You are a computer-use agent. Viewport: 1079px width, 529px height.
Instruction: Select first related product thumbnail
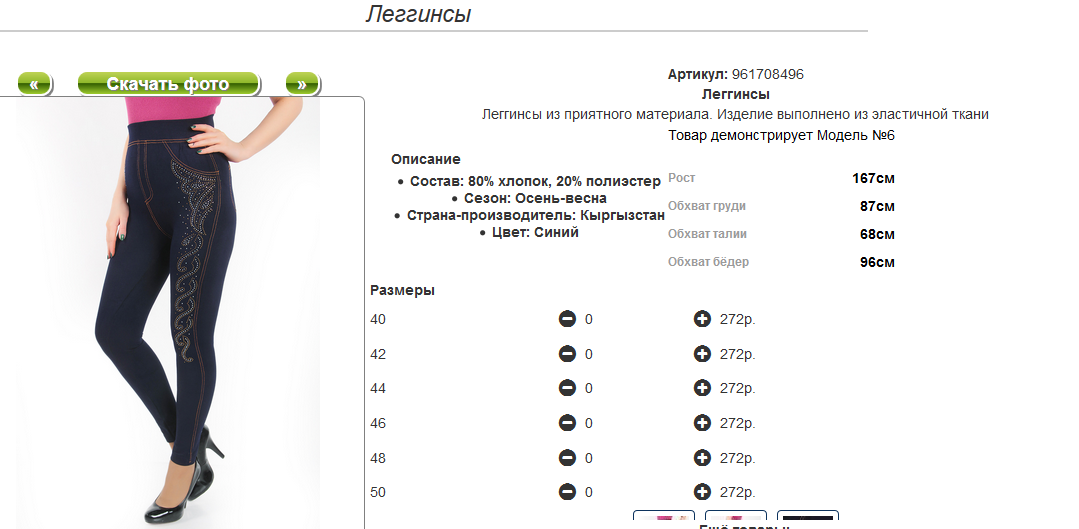point(664,519)
